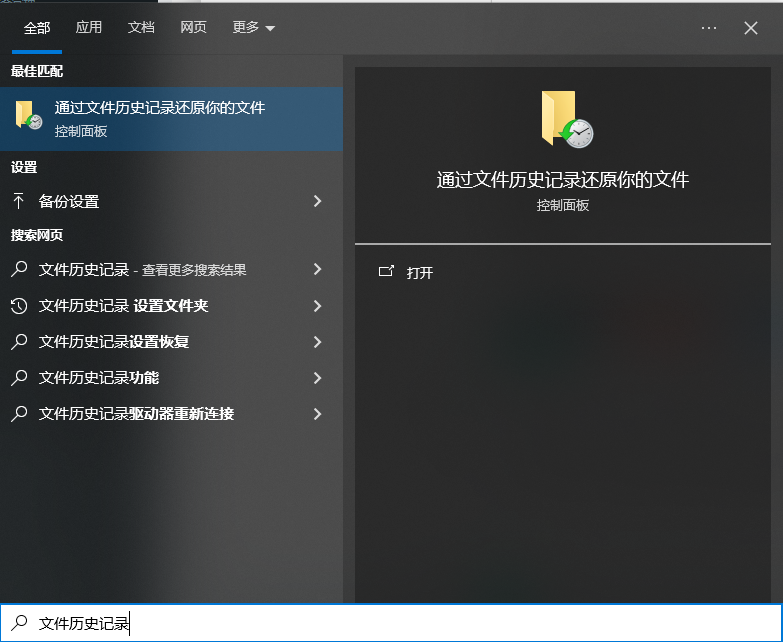Image resolution: width=783 pixels, height=642 pixels.
Task: Click search icon beside 文件历史记录设置恢复
Action: pos(19,341)
